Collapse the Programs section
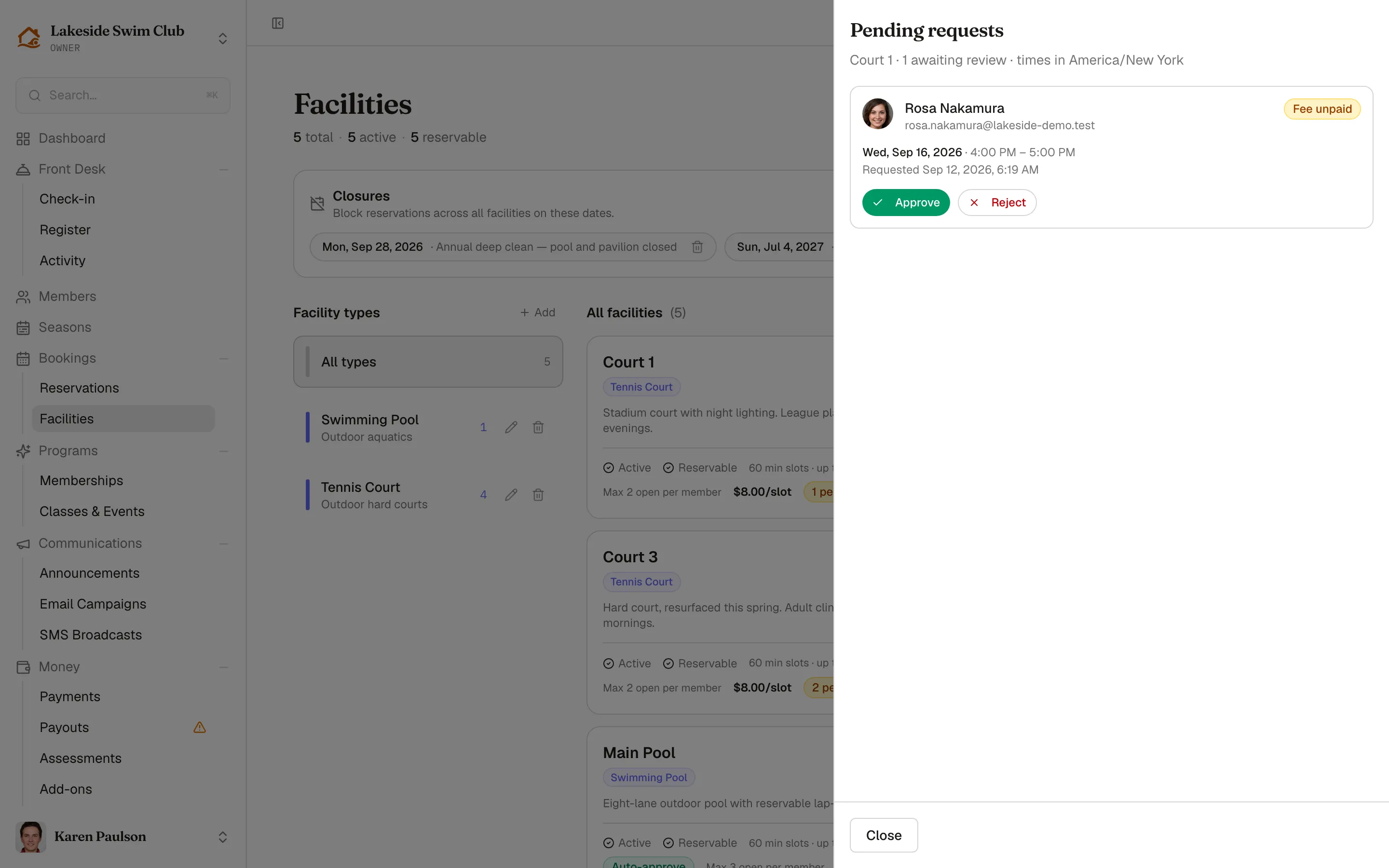Screen dimensions: 1389x868 click(x=223, y=451)
